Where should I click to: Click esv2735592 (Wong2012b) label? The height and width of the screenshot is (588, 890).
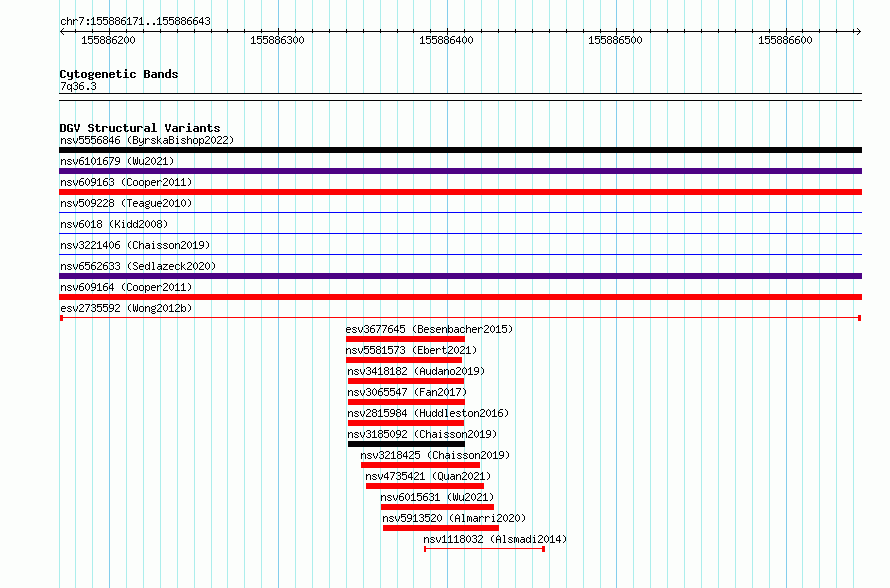[126, 308]
